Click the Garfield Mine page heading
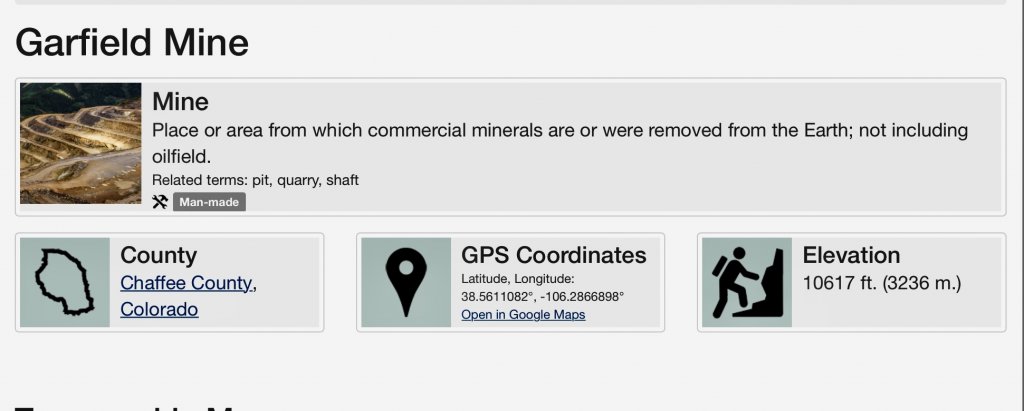This screenshot has height=411, width=1024. pyautogui.click(x=132, y=42)
